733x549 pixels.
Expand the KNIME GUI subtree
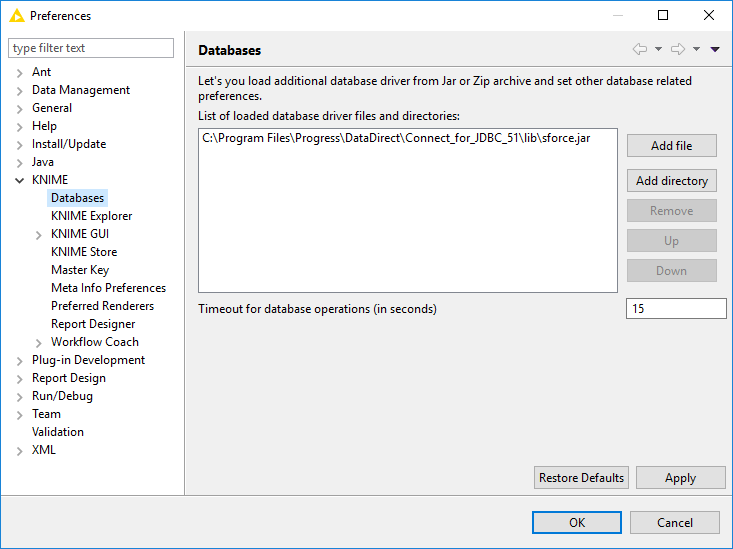click(39, 234)
